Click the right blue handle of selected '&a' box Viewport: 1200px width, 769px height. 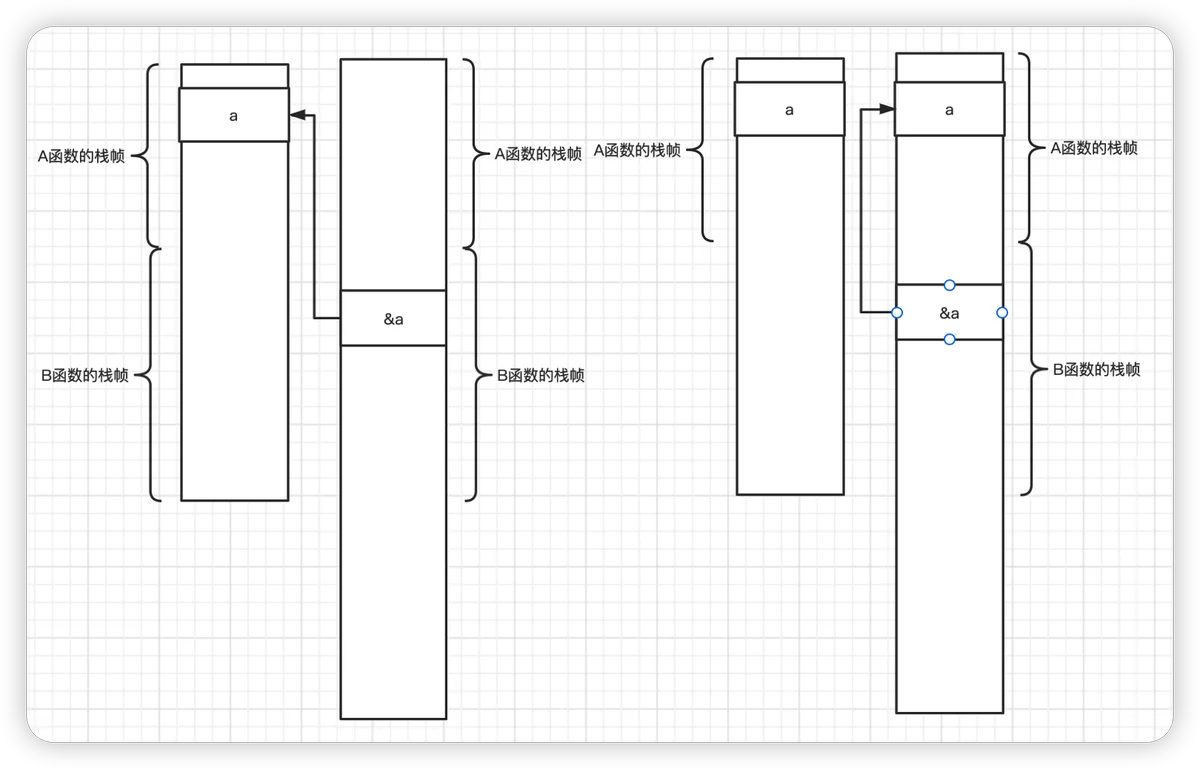point(1003,313)
